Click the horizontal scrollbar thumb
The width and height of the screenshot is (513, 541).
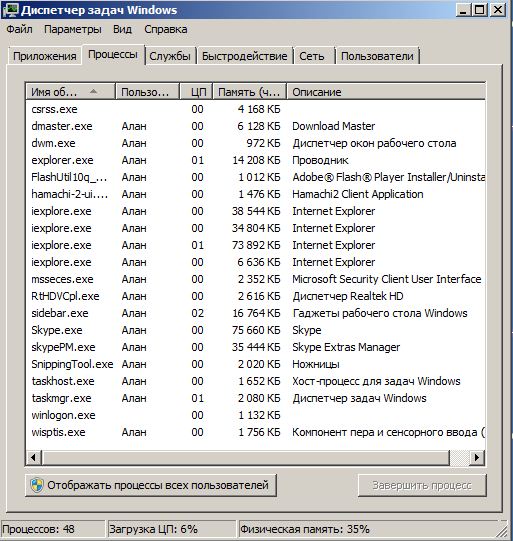click(x=245, y=458)
